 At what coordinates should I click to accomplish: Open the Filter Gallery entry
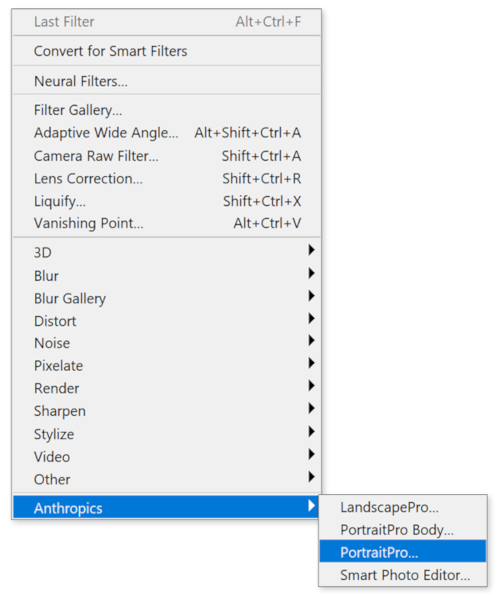[x=167, y=110]
